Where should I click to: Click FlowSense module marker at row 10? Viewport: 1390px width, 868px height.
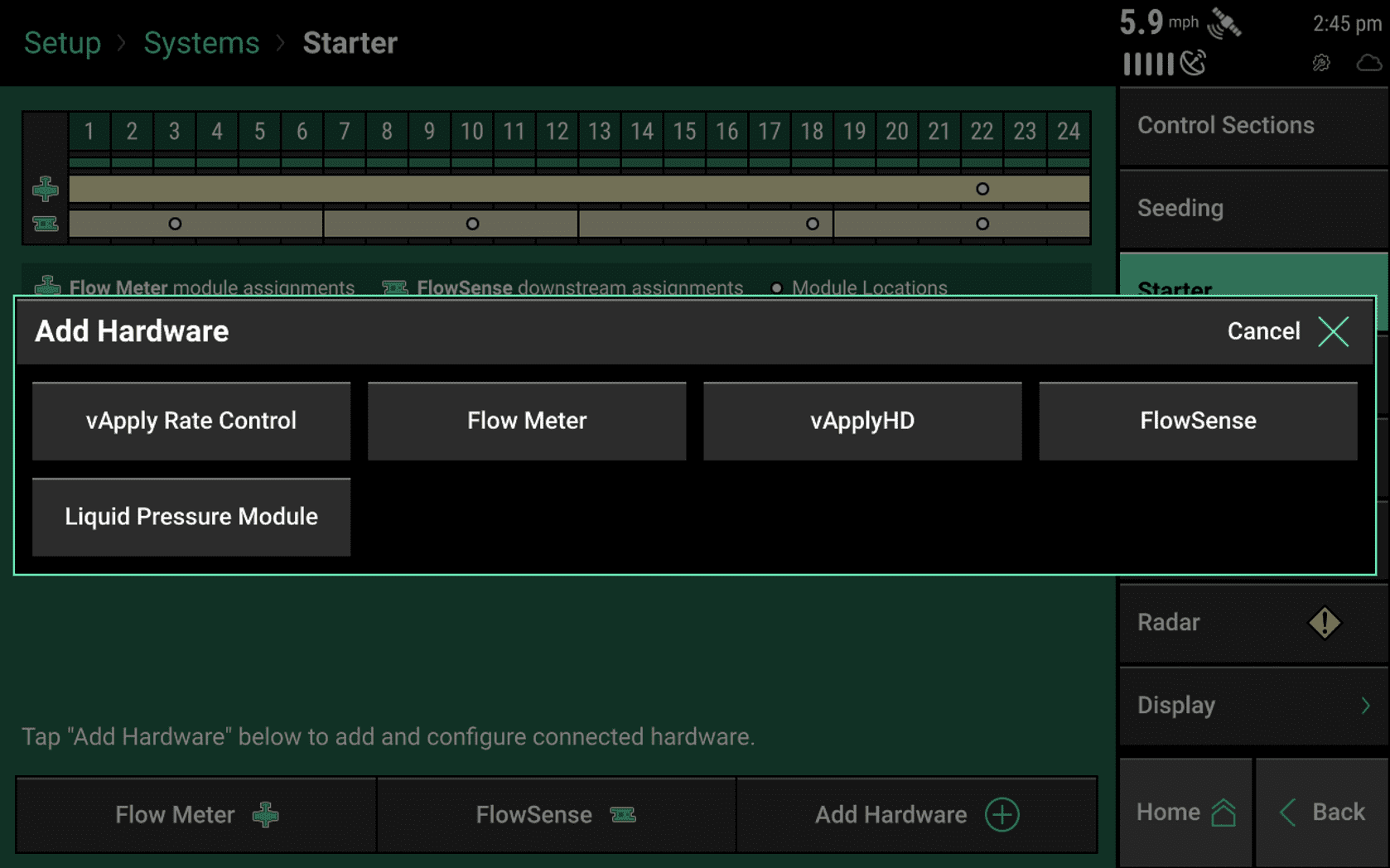(472, 224)
